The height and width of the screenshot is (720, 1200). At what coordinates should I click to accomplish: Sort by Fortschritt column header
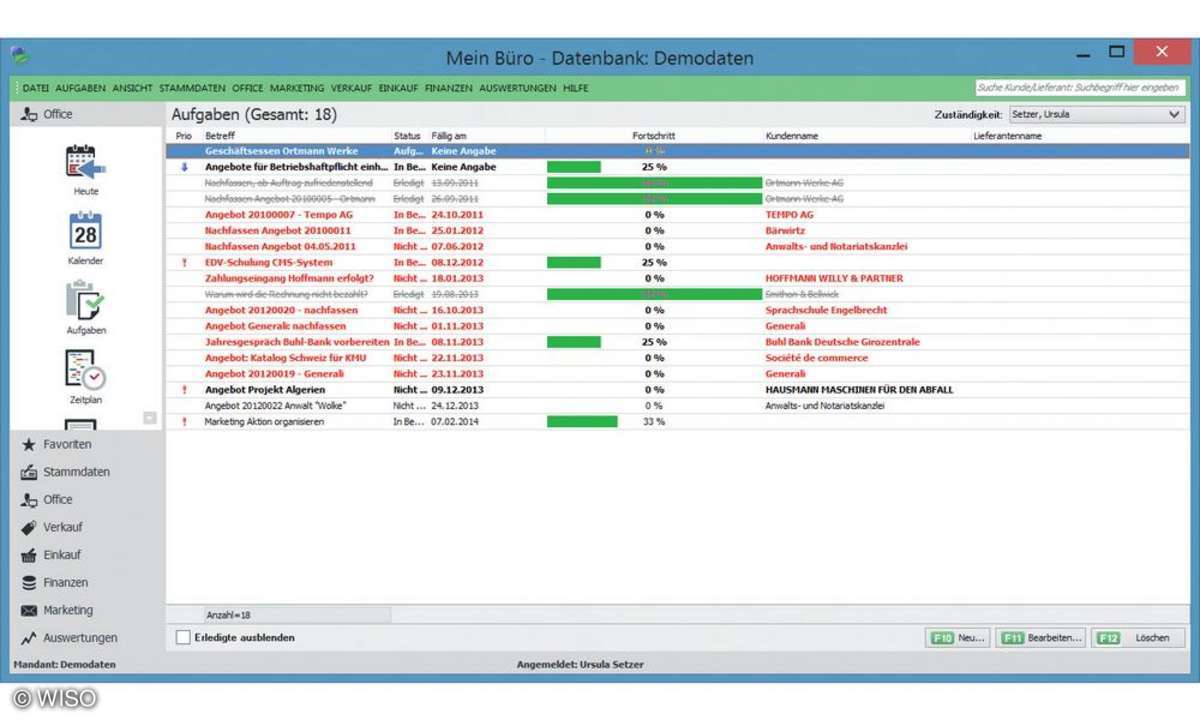click(x=654, y=135)
